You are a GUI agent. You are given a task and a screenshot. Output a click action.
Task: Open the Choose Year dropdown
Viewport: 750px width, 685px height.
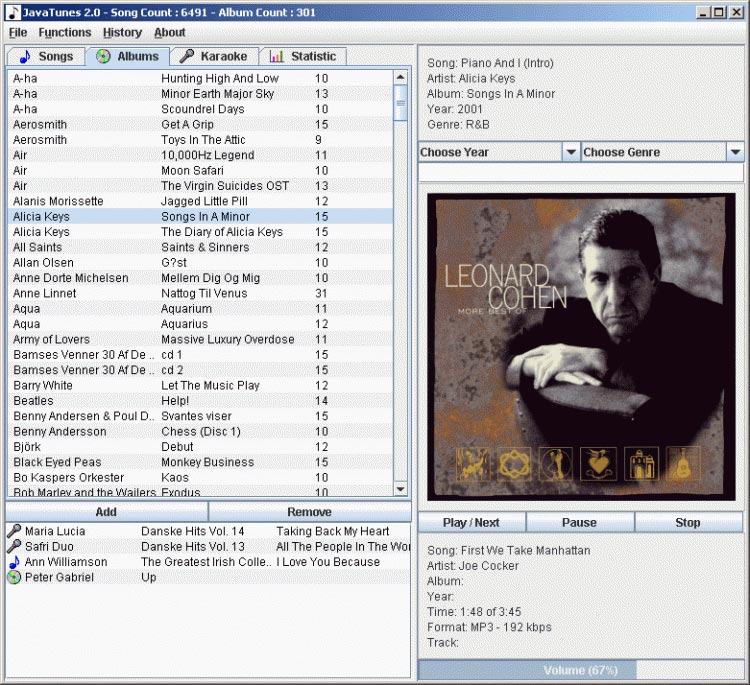[570, 152]
